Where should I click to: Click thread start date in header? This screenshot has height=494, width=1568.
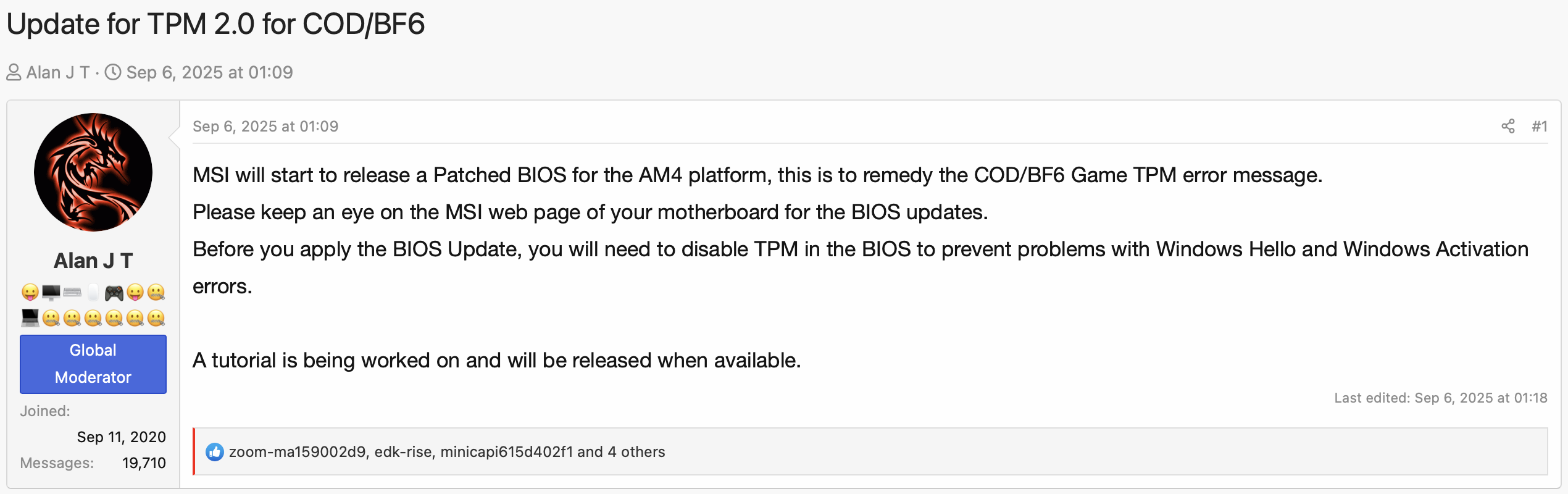(210, 72)
